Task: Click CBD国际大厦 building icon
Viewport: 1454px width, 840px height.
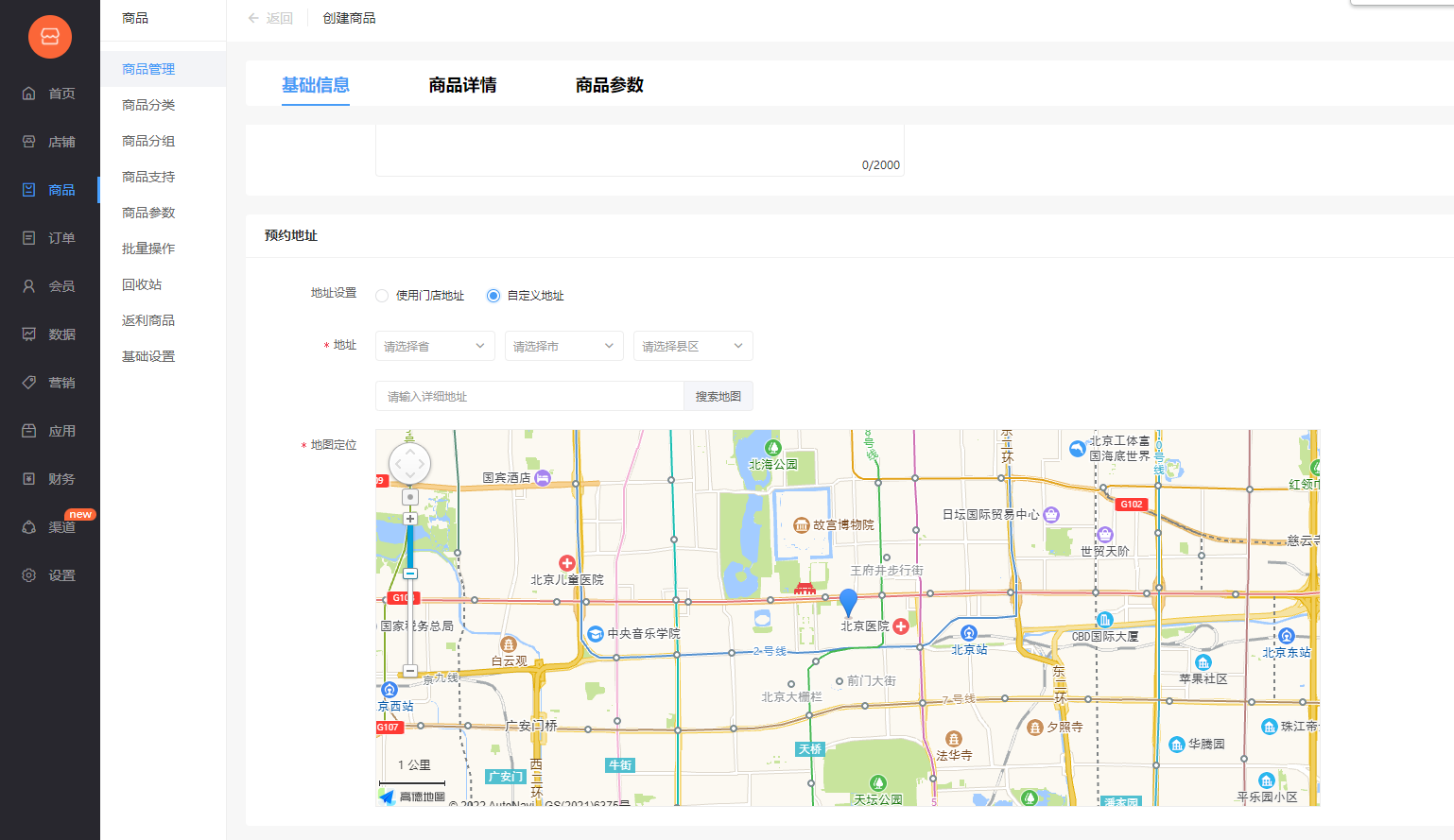Action: tap(1105, 620)
